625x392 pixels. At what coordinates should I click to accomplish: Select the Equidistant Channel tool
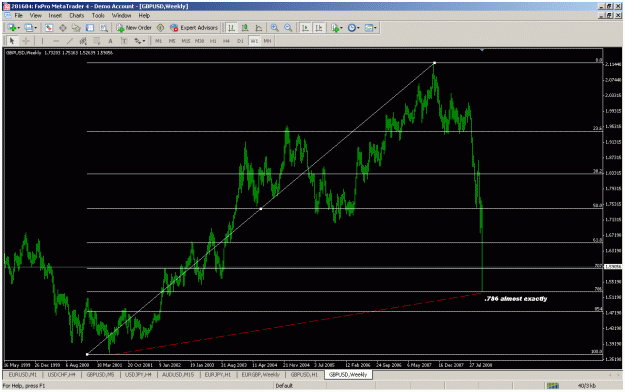[x=83, y=41]
